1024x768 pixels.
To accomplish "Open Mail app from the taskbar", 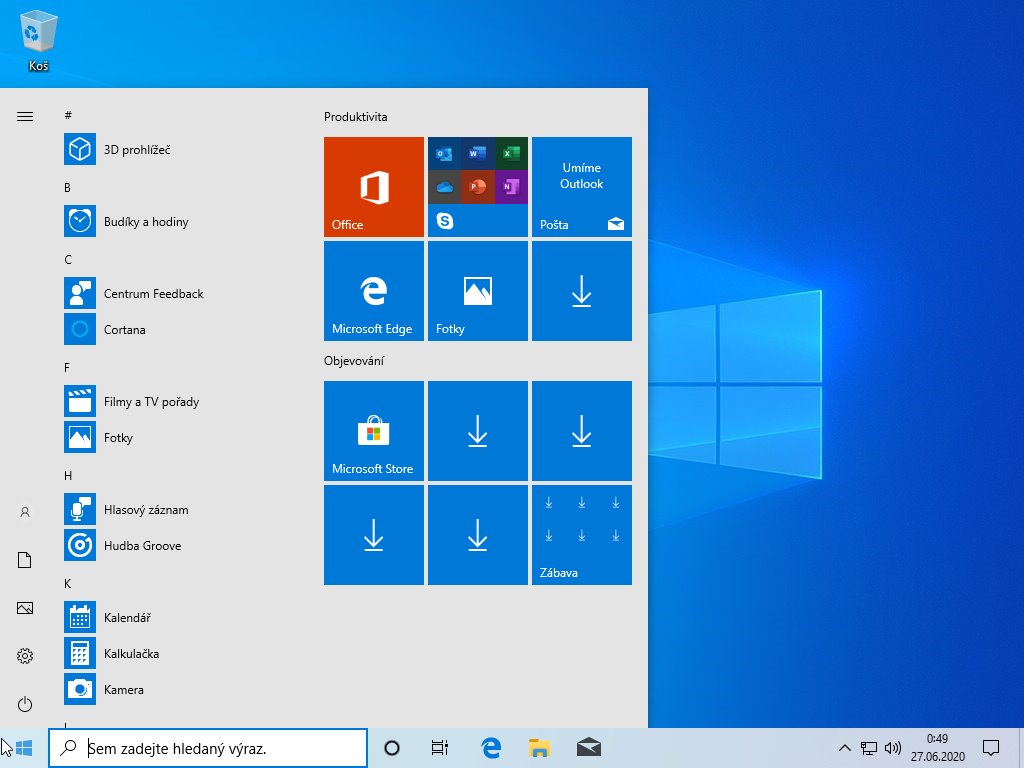I will pyautogui.click(x=588, y=748).
